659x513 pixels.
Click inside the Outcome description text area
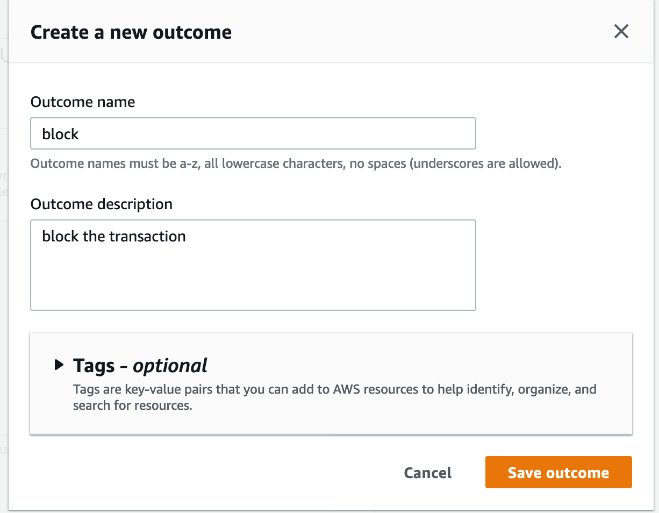point(252,265)
